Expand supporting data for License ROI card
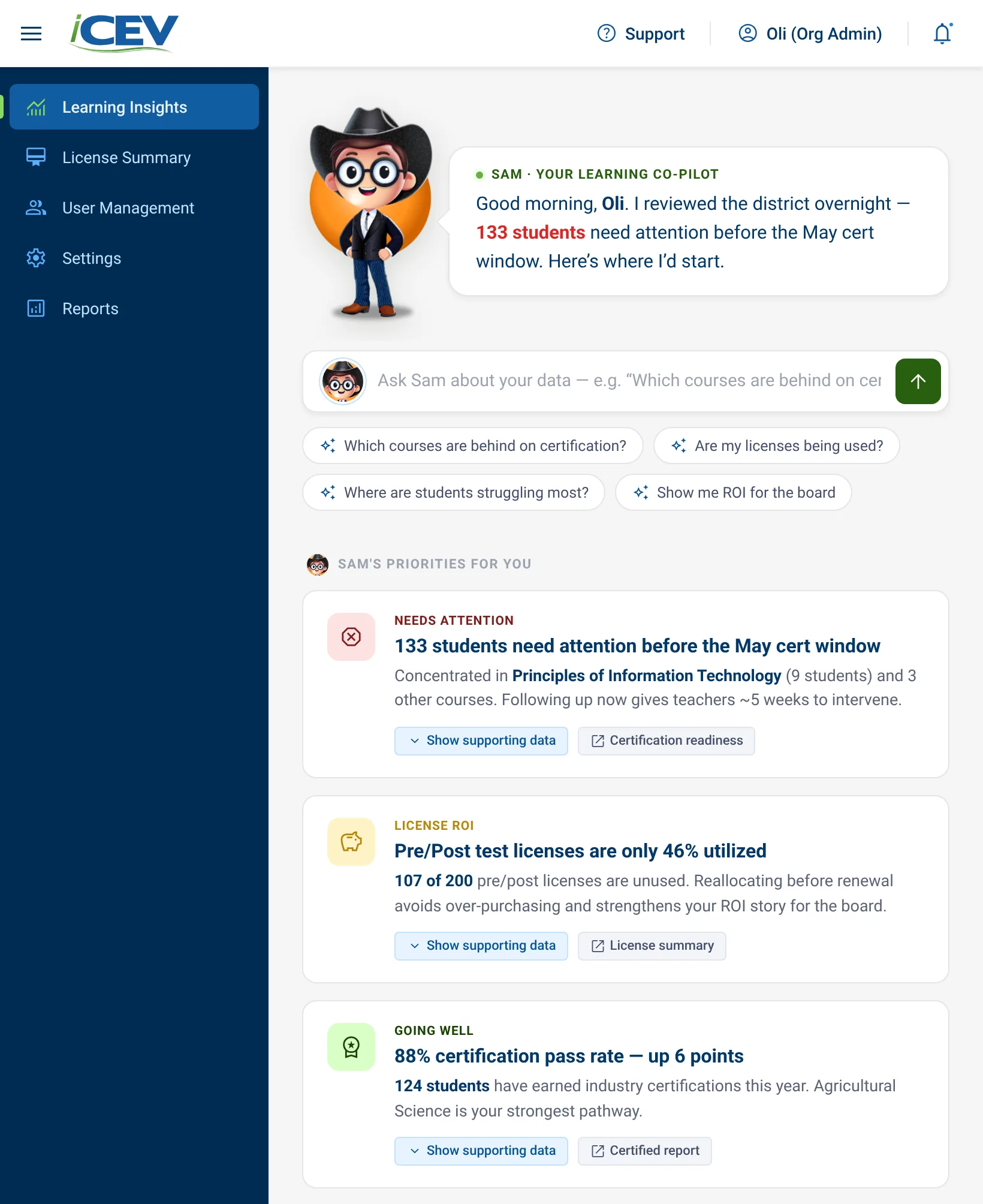Image resolution: width=983 pixels, height=1204 pixels. click(x=481, y=946)
